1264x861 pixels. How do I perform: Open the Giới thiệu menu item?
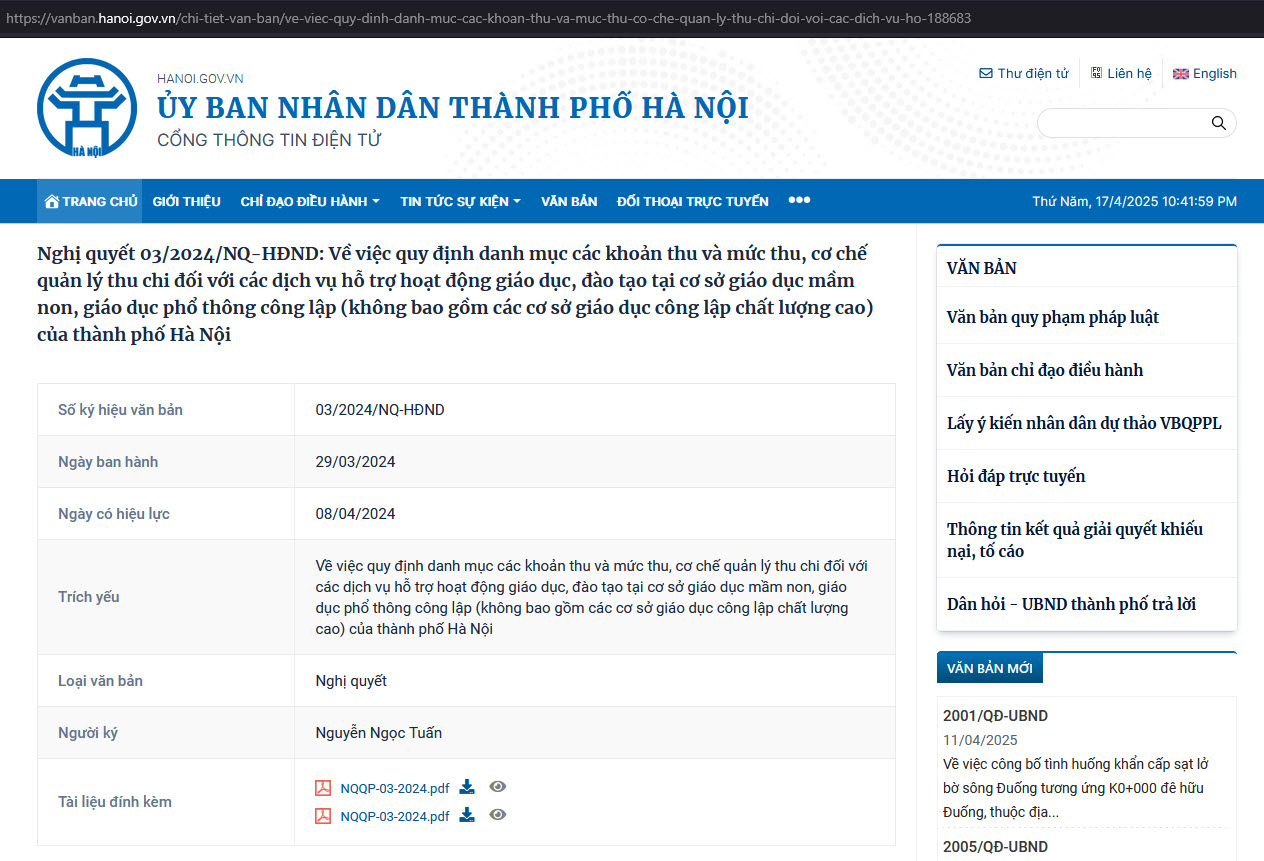pos(186,201)
